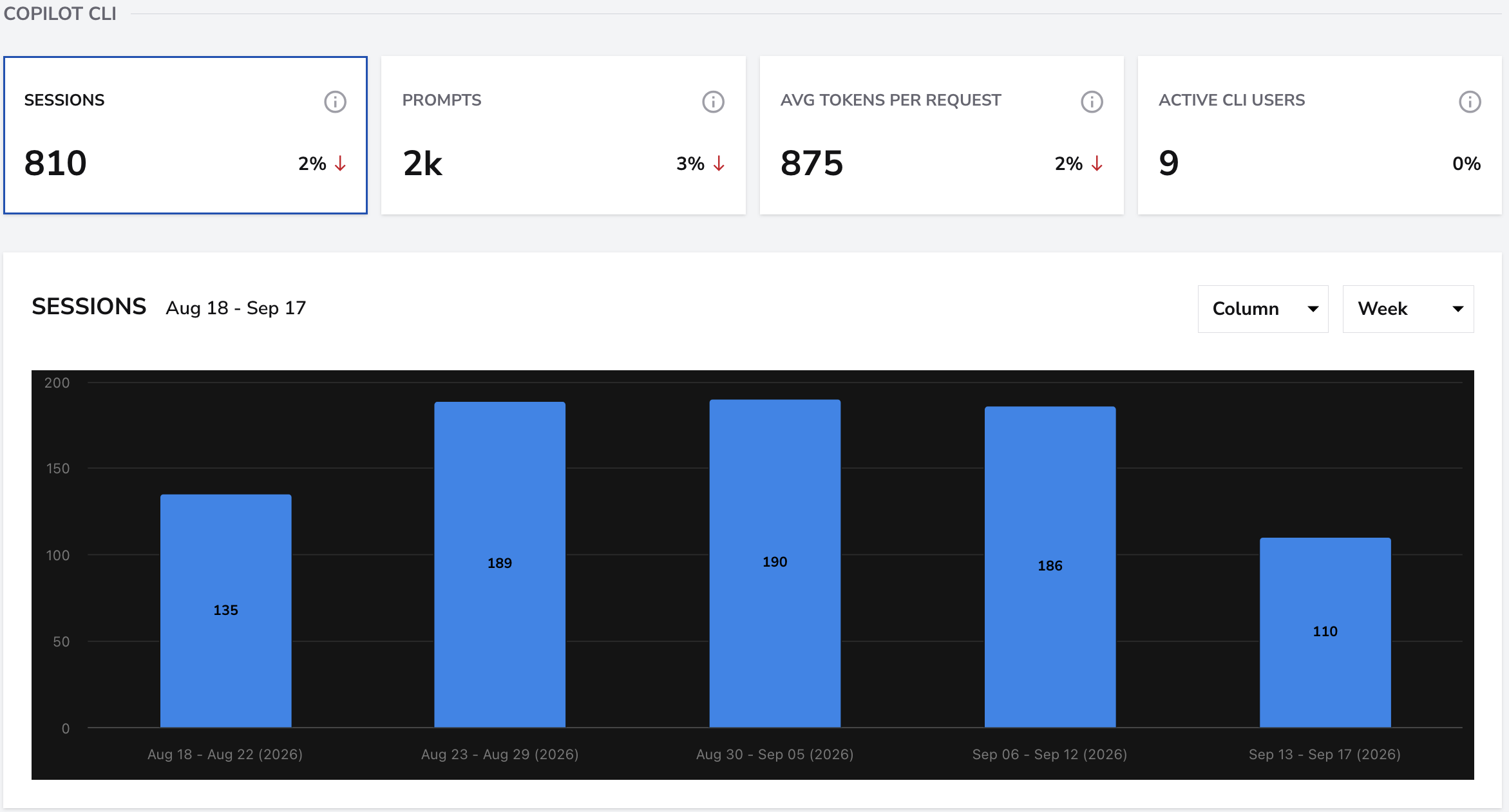The image size is (1509, 812).
Task: Click the 2k prompts value
Action: 422,163
